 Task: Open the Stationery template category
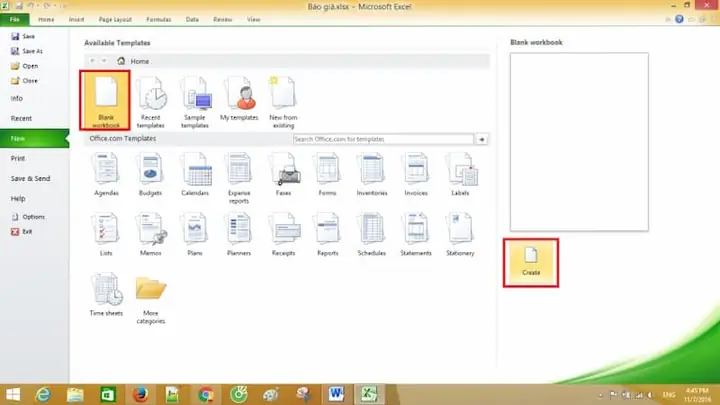coord(460,234)
